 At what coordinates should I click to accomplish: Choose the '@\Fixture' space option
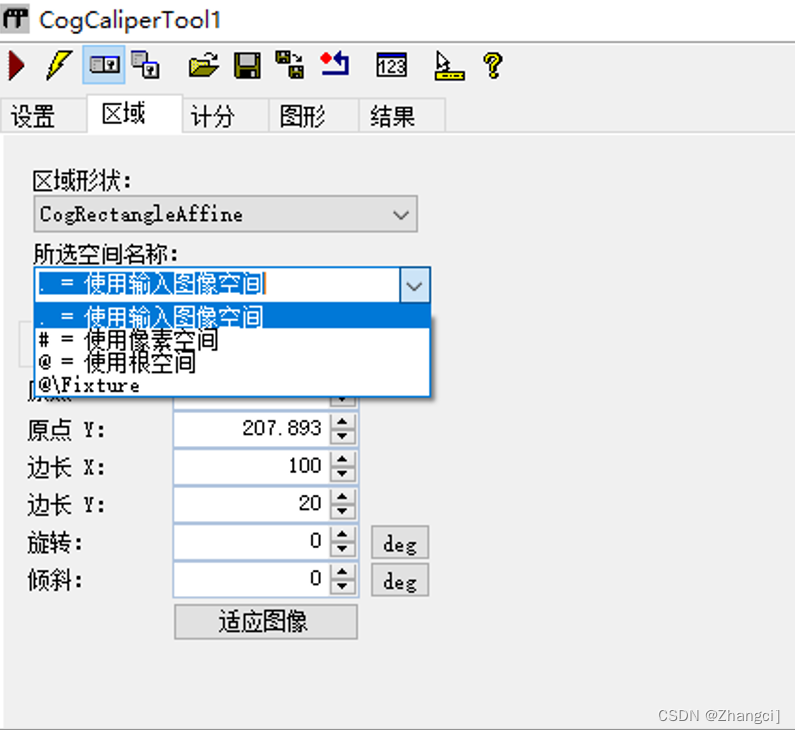pyautogui.click(x=232, y=385)
